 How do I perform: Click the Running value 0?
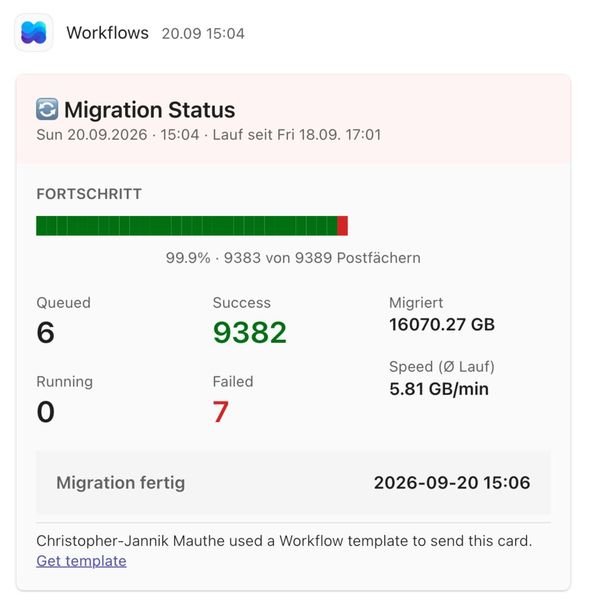(45, 412)
